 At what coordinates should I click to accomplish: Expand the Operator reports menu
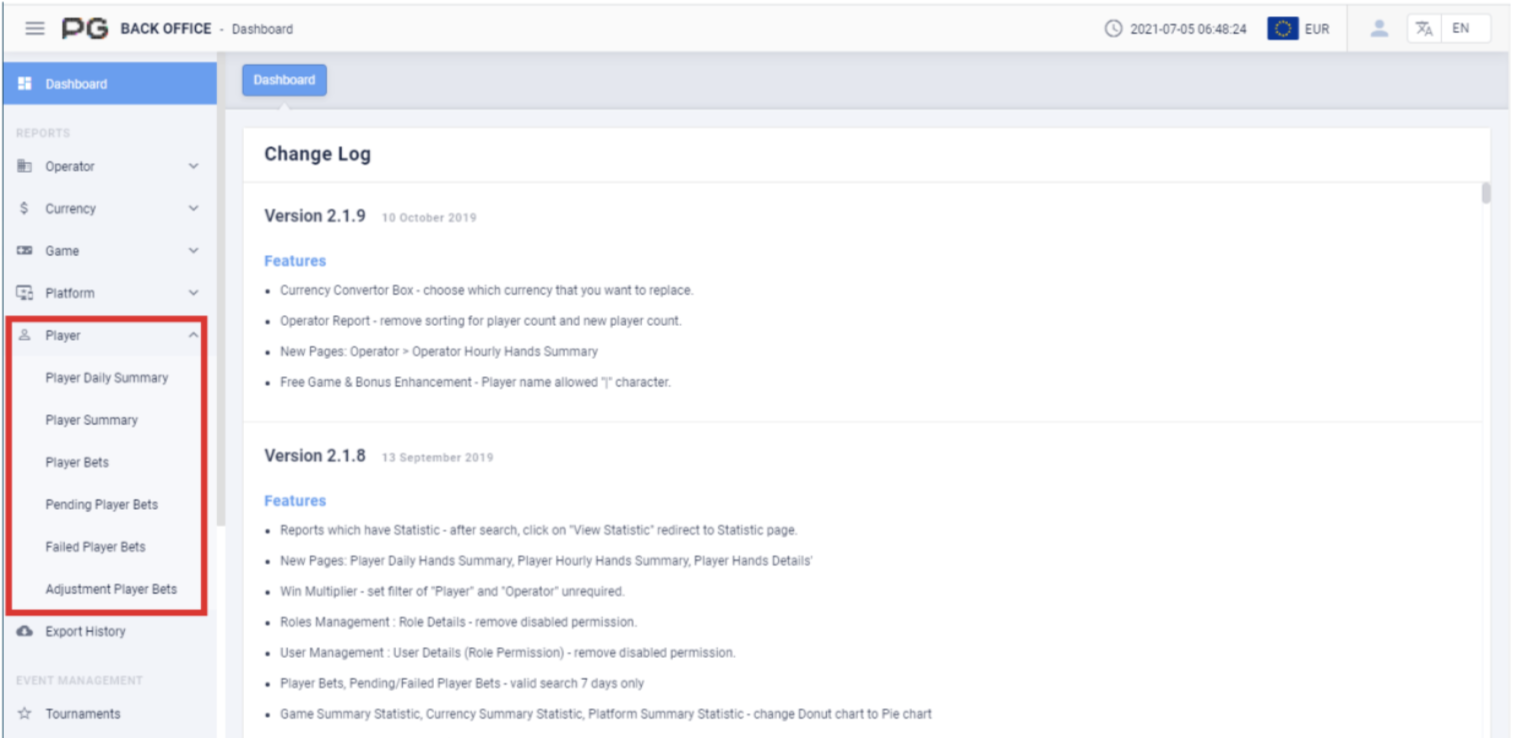pos(108,167)
